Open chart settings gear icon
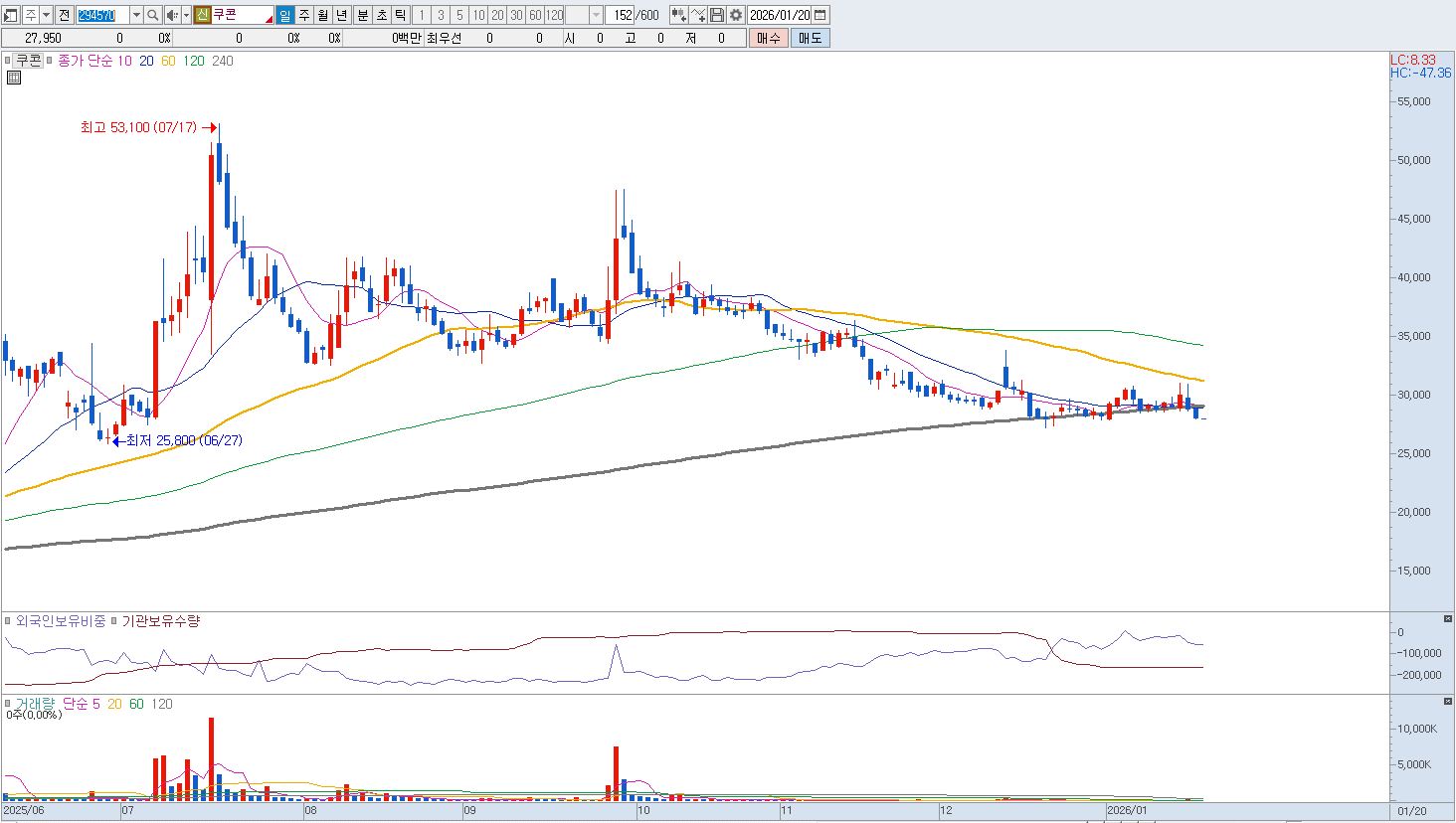This screenshot has width=1456, height=823. click(735, 15)
